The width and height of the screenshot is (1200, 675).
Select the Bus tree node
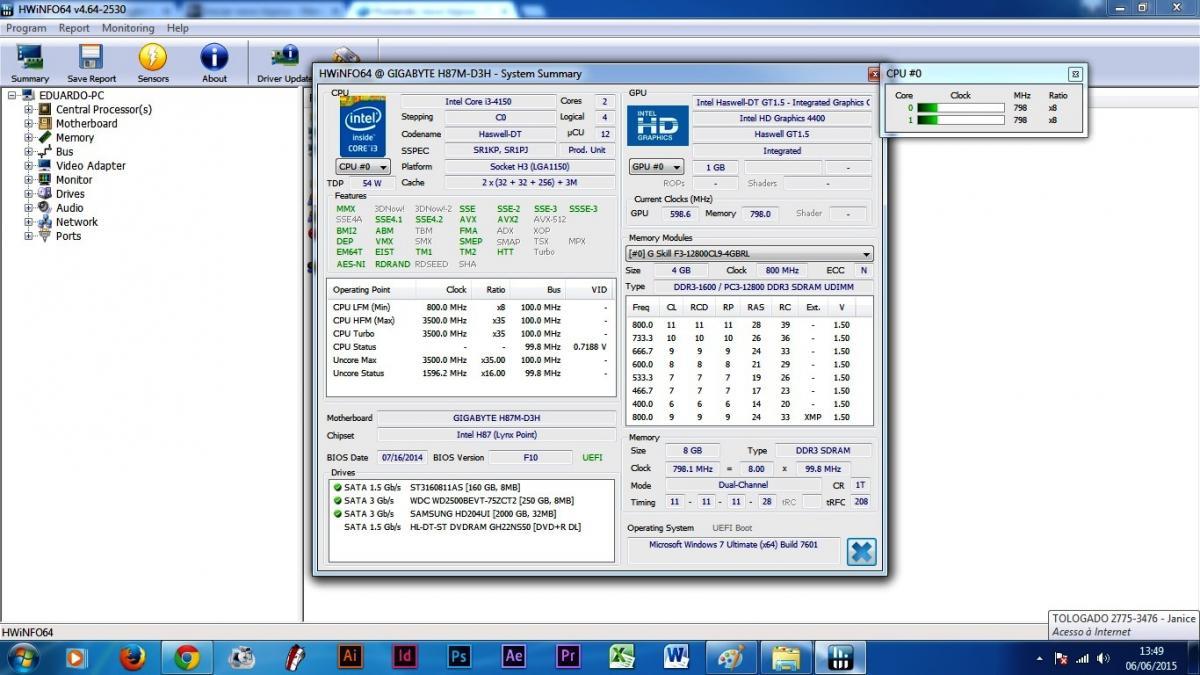[x=64, y=152]
